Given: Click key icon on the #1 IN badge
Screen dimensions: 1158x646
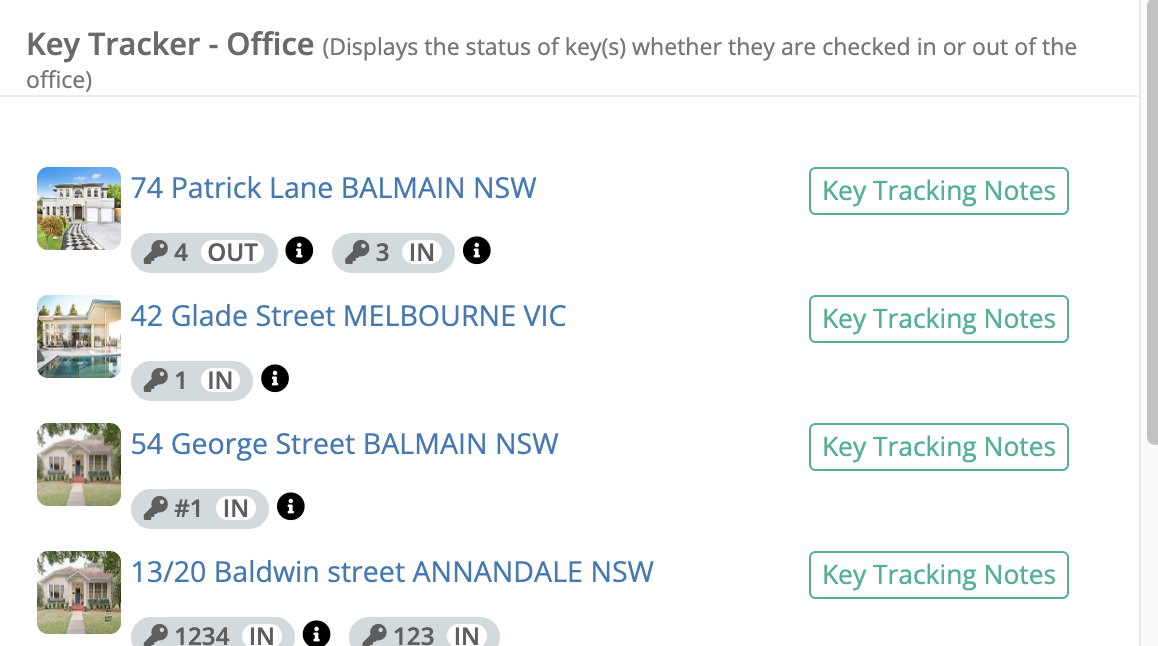Looking at the screenshot, I should [x=155, y=509].
